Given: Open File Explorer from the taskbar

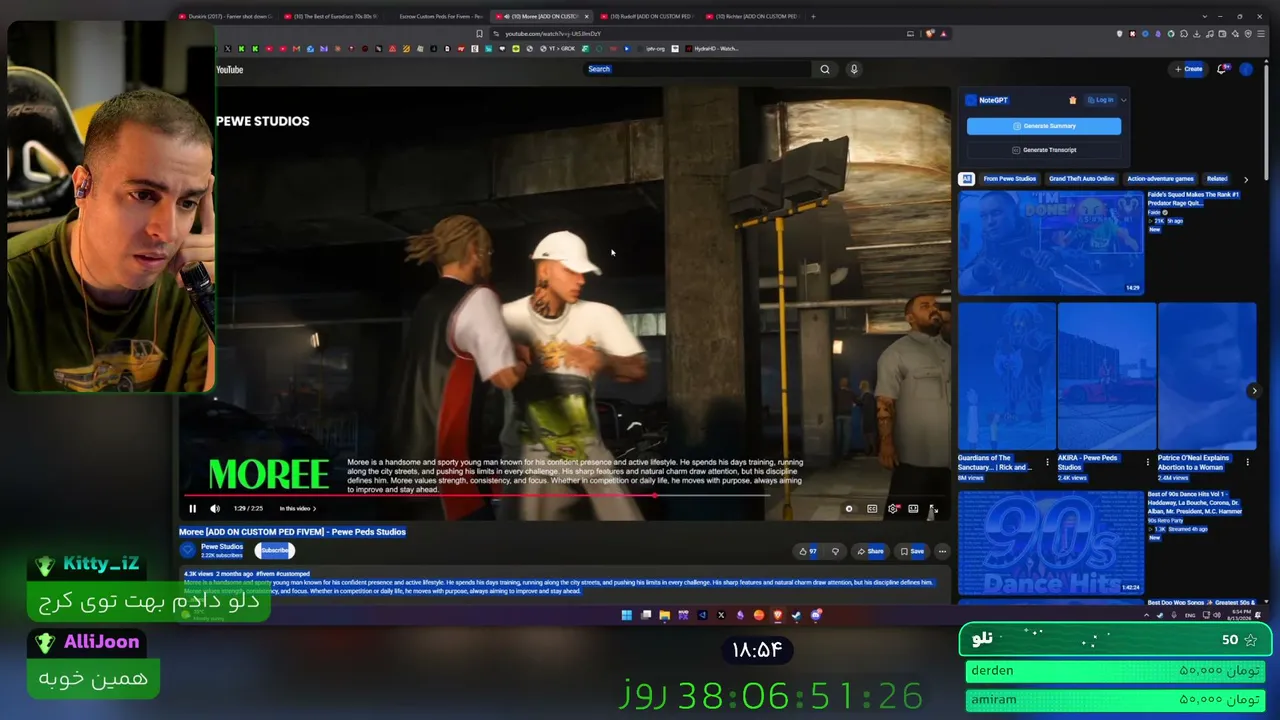Looking at the screenshot, I should coord(664,615).
